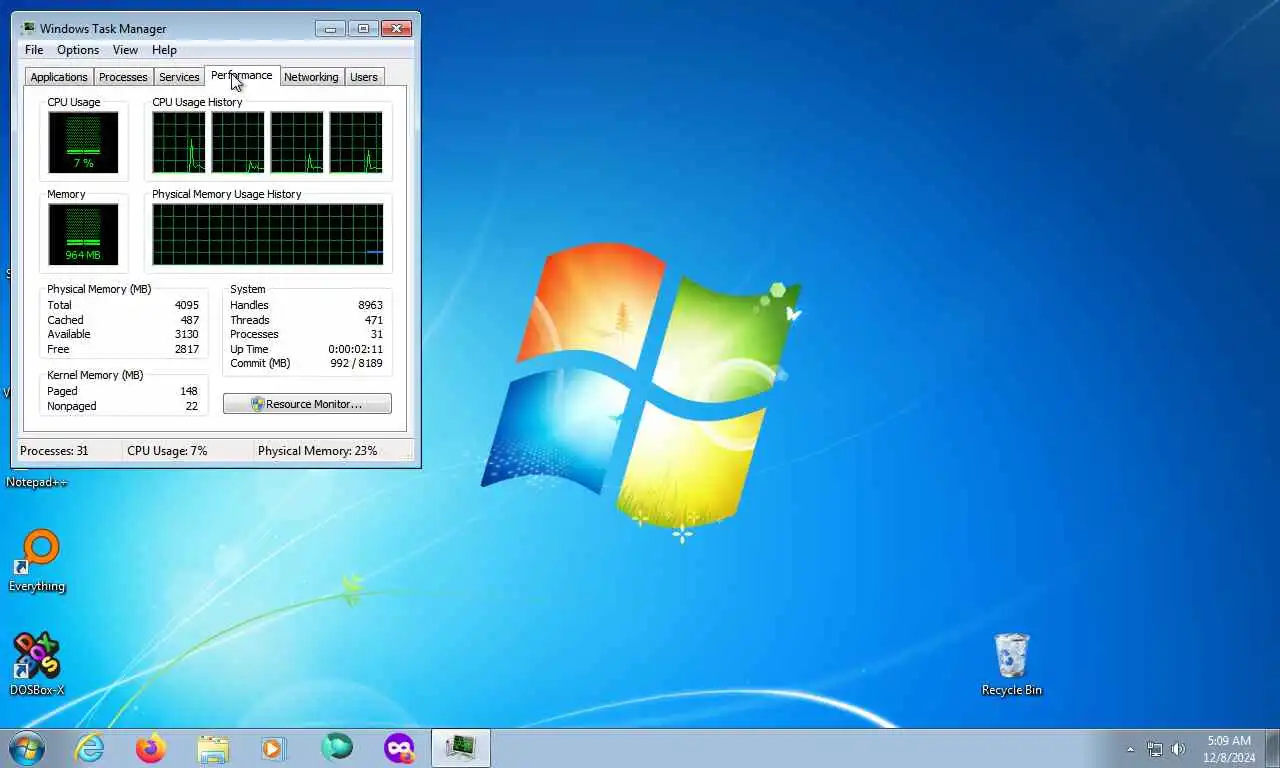1280x768 pixels.
Task: Close the Windows Task Manager window
Action: [397, 28]
